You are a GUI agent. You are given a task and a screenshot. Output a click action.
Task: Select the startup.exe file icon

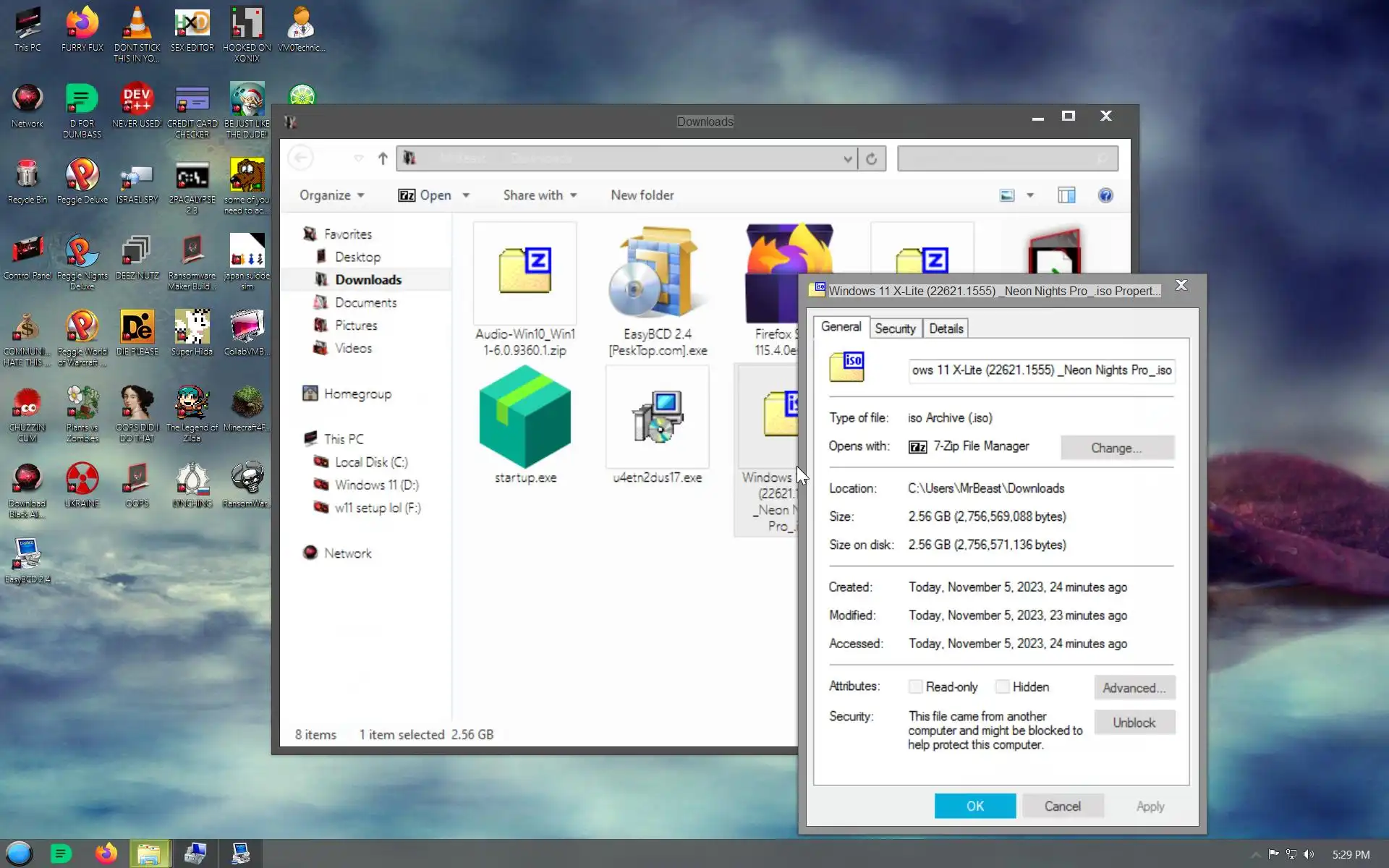click(x=524, y=418)
